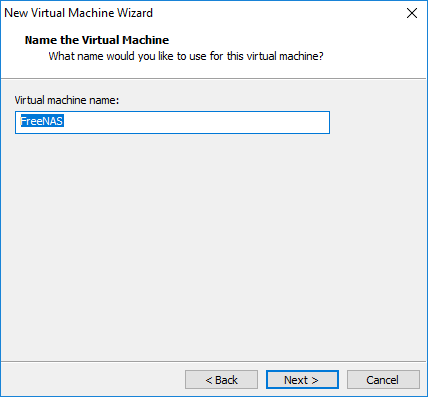Image resolution: width=428 pixels, height=397 pixels.
Task: Click the Next button
Action: pyautogui.click(x=302, y=380)
